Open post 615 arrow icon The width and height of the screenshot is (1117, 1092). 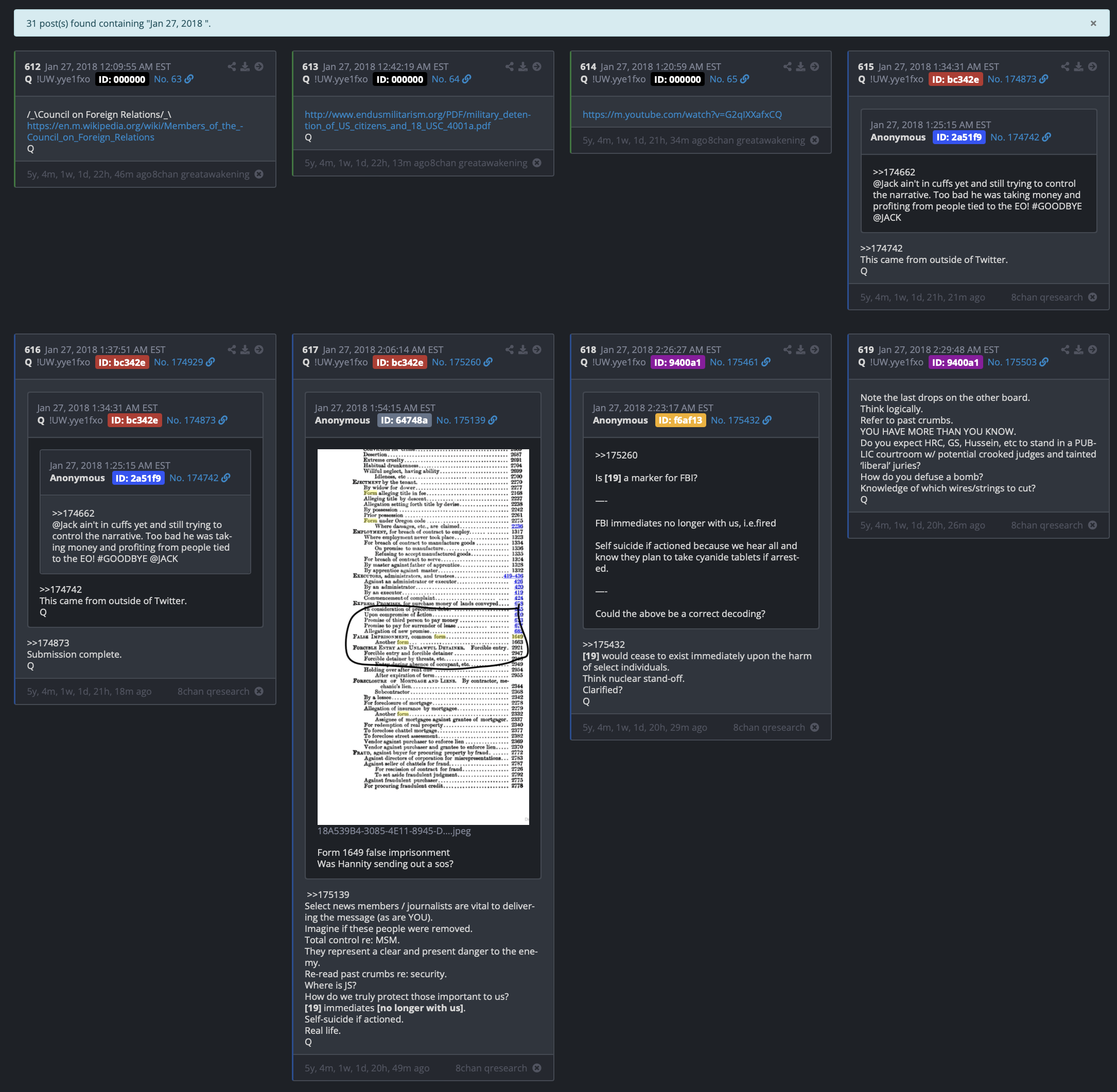[x=1092, y=66]
